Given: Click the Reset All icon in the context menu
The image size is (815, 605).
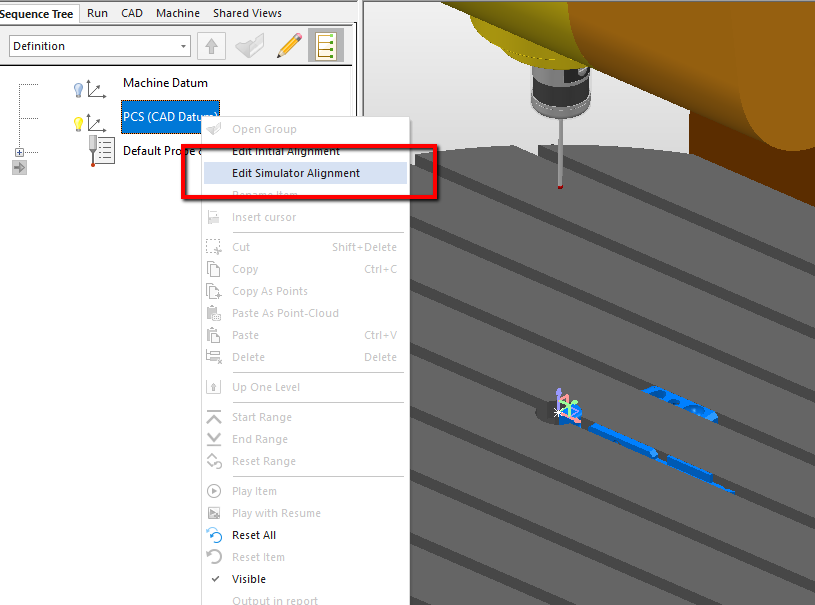Looking at the screenshot, I should pyautogui.click(x=213, y=535).
